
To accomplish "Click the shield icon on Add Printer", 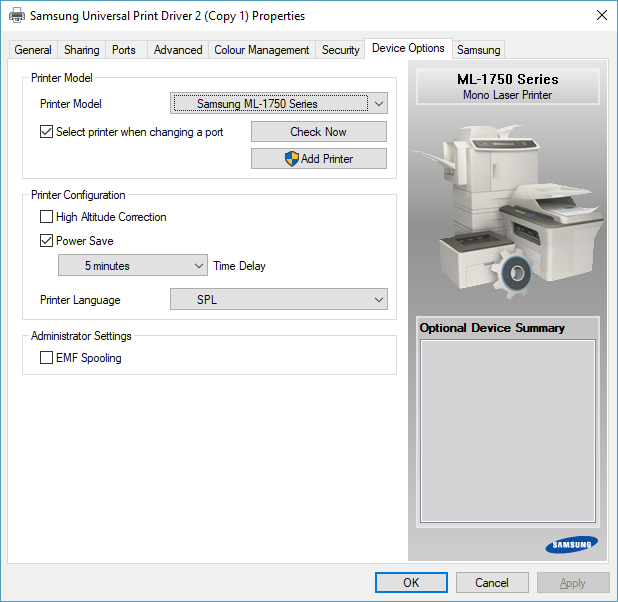I will coord(292,159).
